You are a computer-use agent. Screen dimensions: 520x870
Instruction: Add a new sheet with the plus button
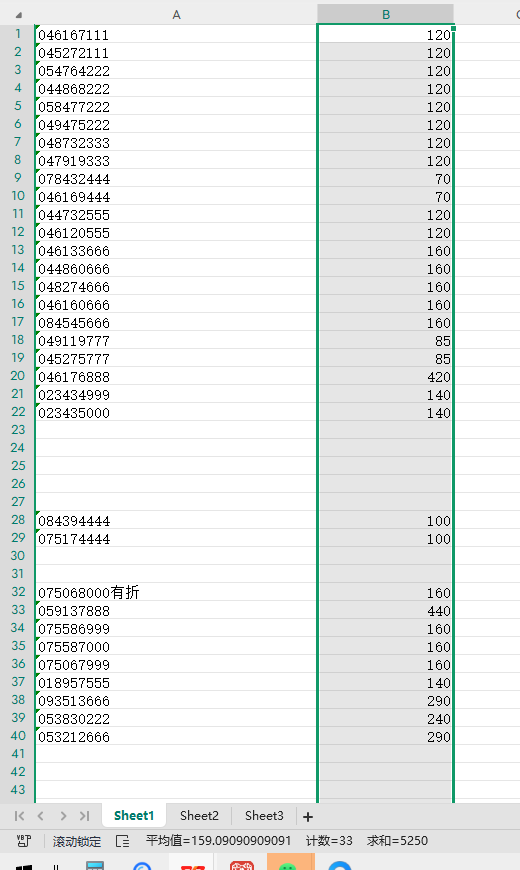click(308, 816)
